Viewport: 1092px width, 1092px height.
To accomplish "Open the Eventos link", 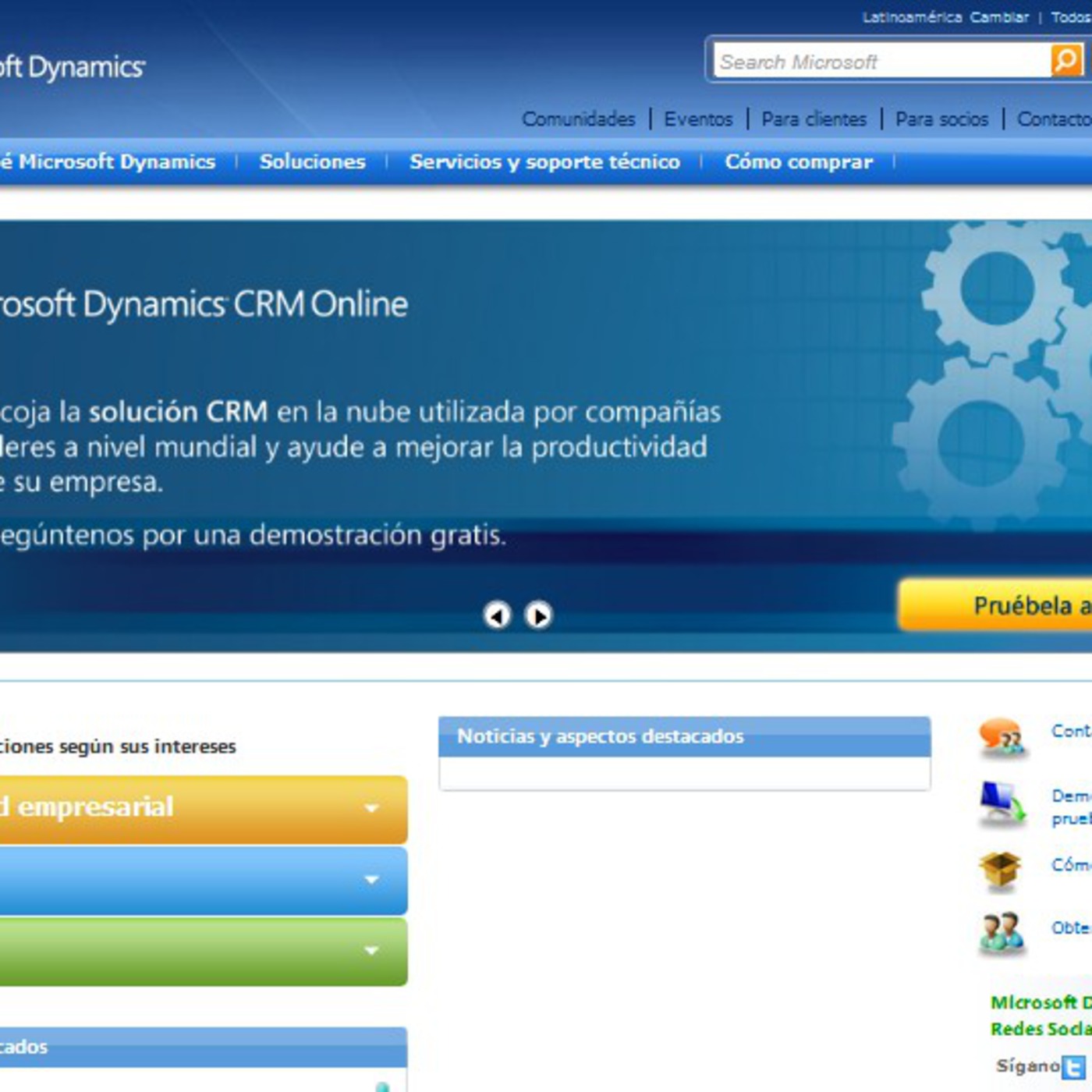I will click(x=698, y=119).
